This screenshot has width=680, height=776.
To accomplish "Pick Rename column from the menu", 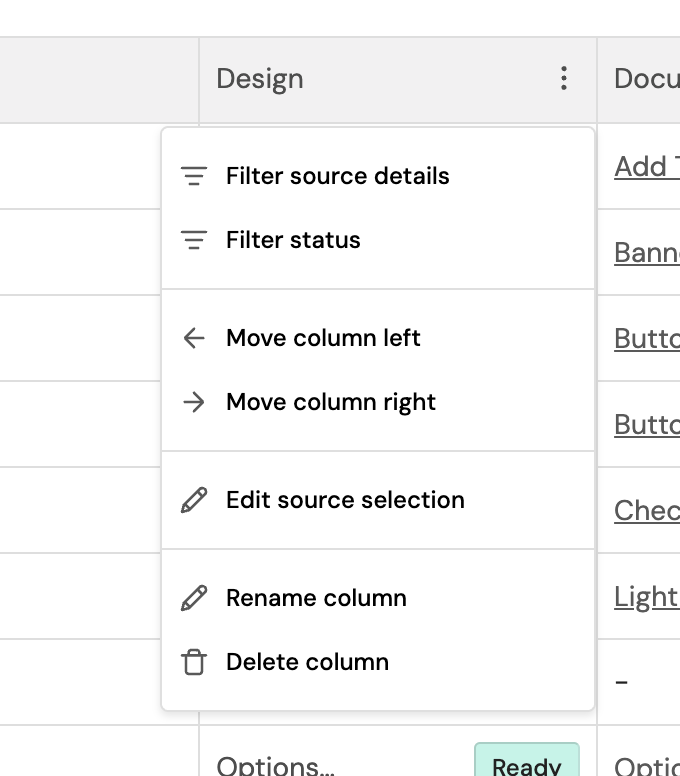I will (316, 599).
